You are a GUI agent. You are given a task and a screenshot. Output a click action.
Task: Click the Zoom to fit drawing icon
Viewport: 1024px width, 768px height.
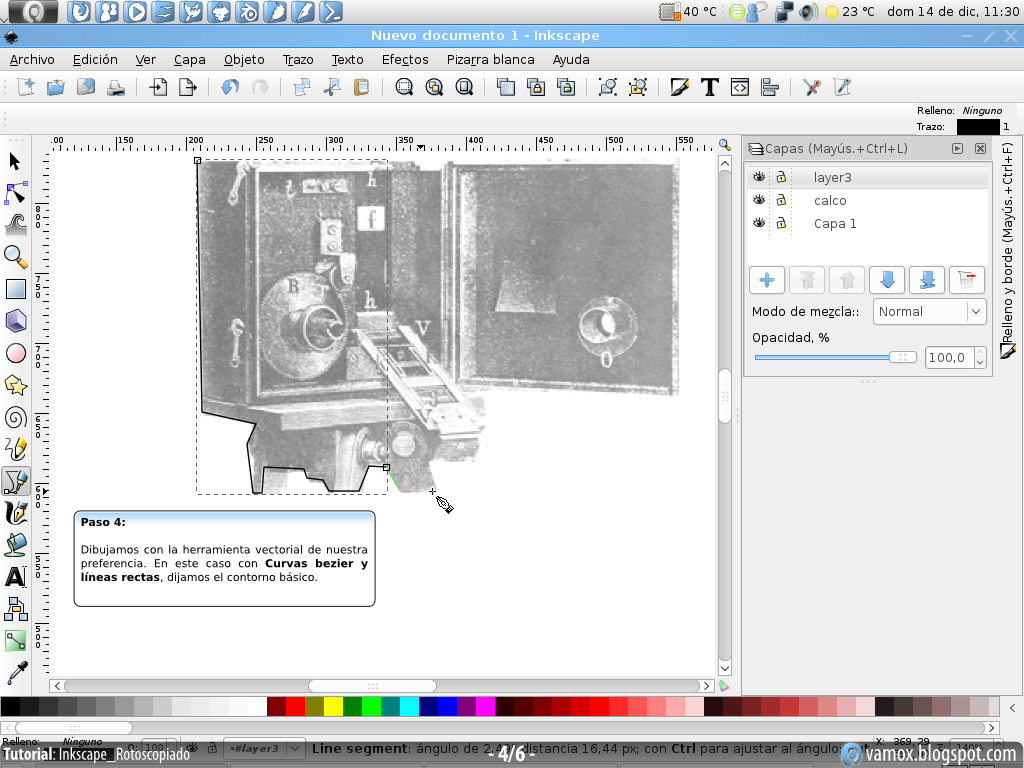click(434, 87)
